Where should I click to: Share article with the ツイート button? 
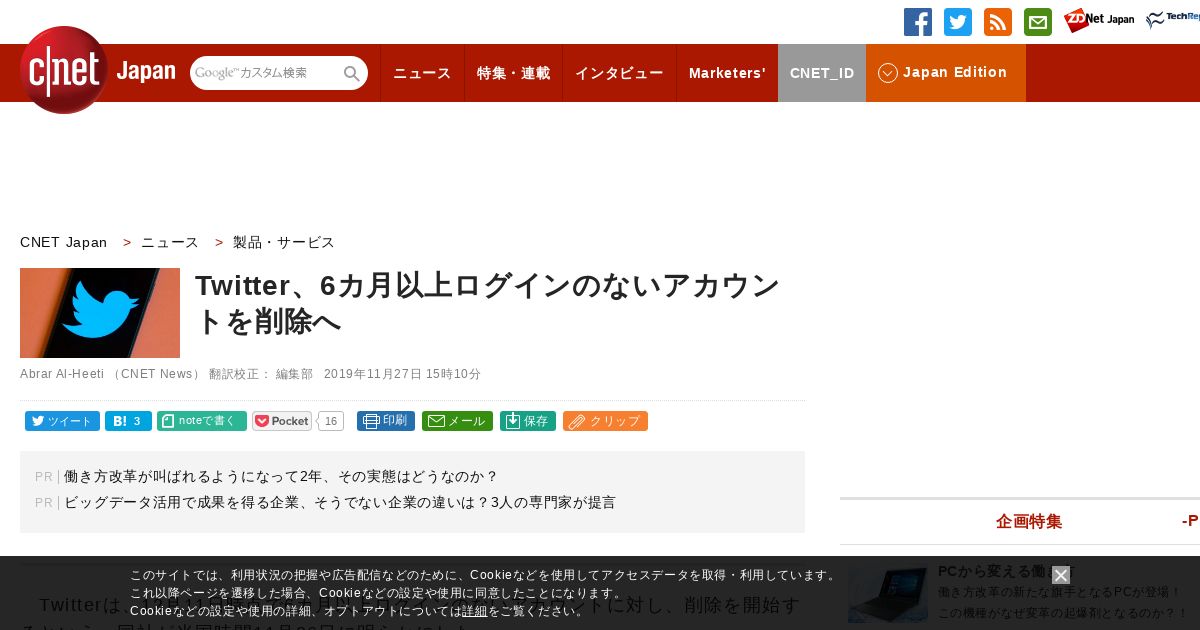pos(62,421)
